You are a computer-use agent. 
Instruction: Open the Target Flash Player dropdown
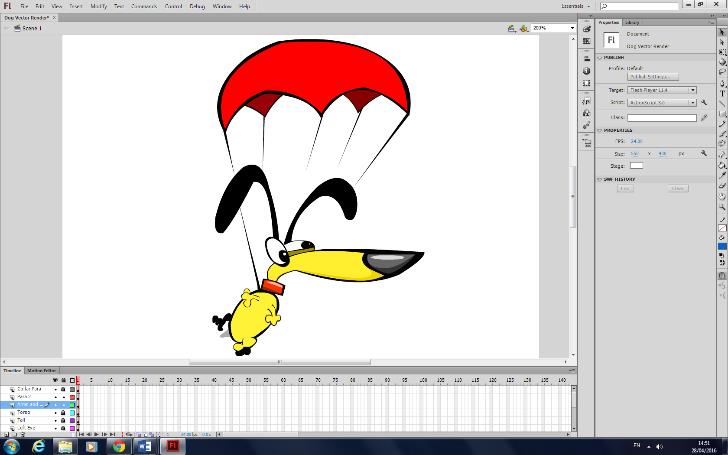(x=662, y=90)
